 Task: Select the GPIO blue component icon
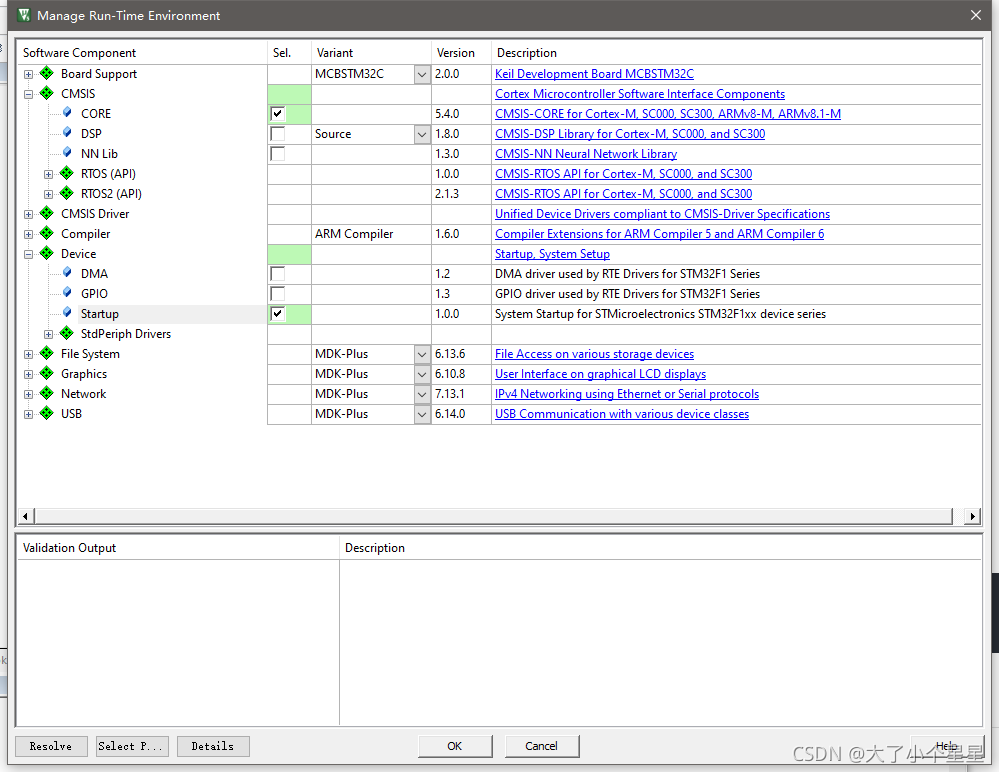67,293
